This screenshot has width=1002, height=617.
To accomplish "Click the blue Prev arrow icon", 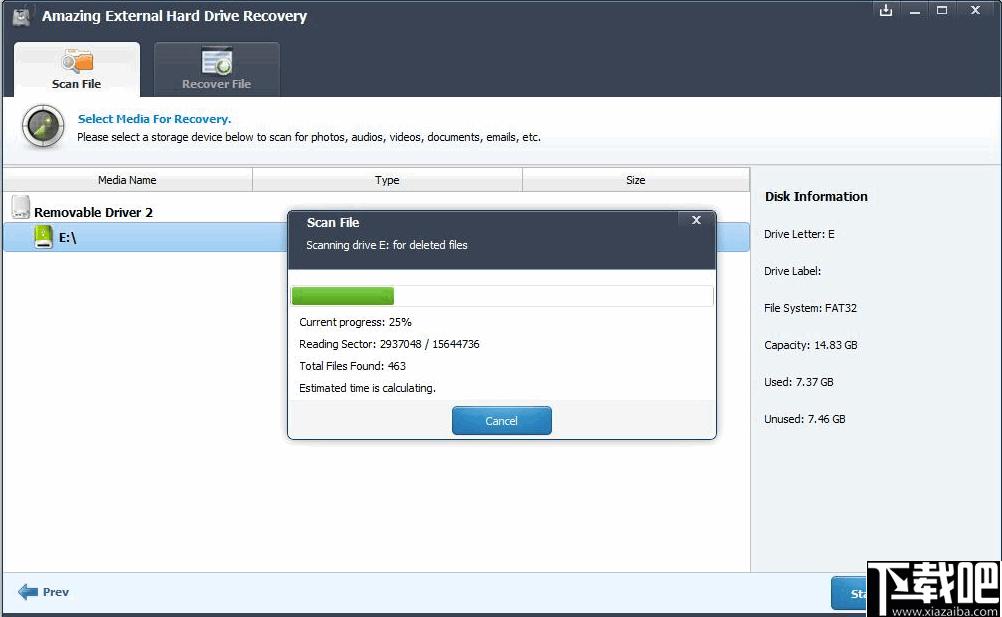I will coord(28,592).
